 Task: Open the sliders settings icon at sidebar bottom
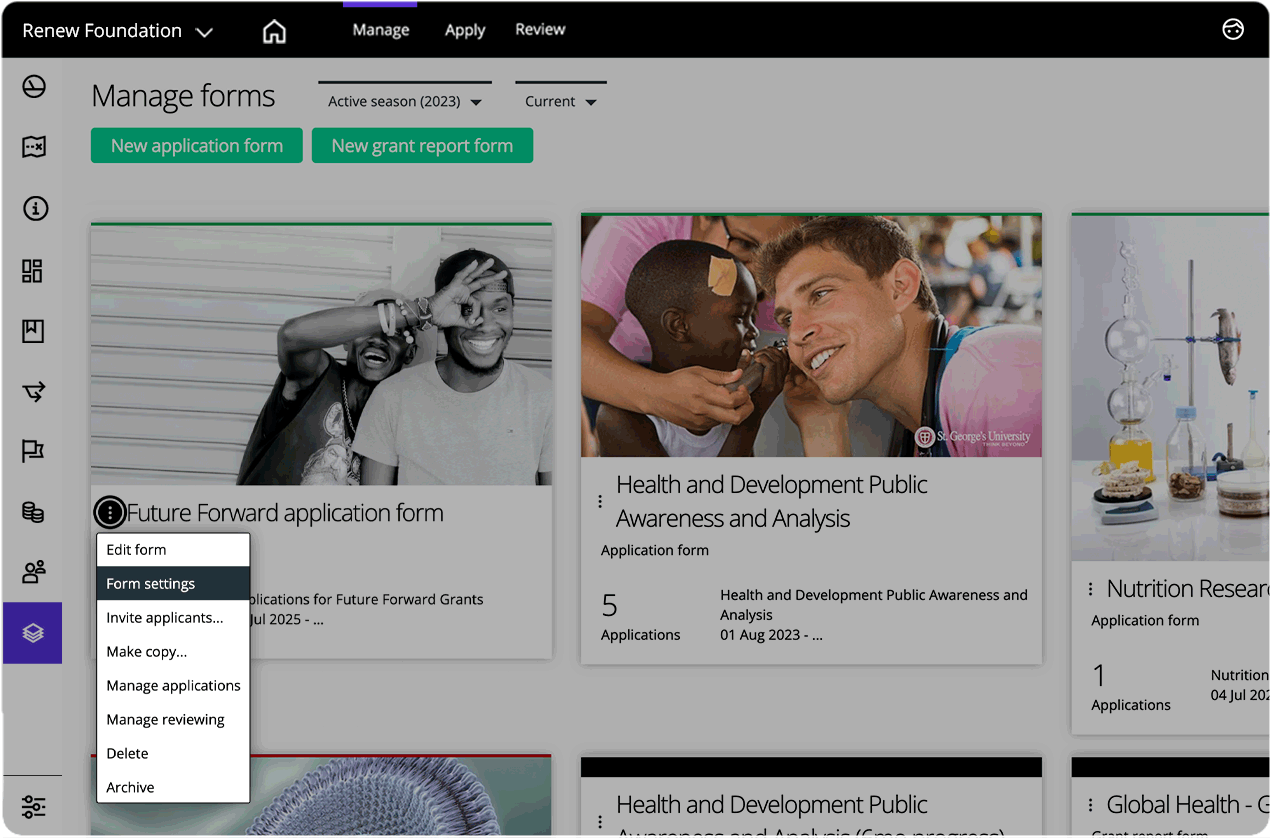33,806
